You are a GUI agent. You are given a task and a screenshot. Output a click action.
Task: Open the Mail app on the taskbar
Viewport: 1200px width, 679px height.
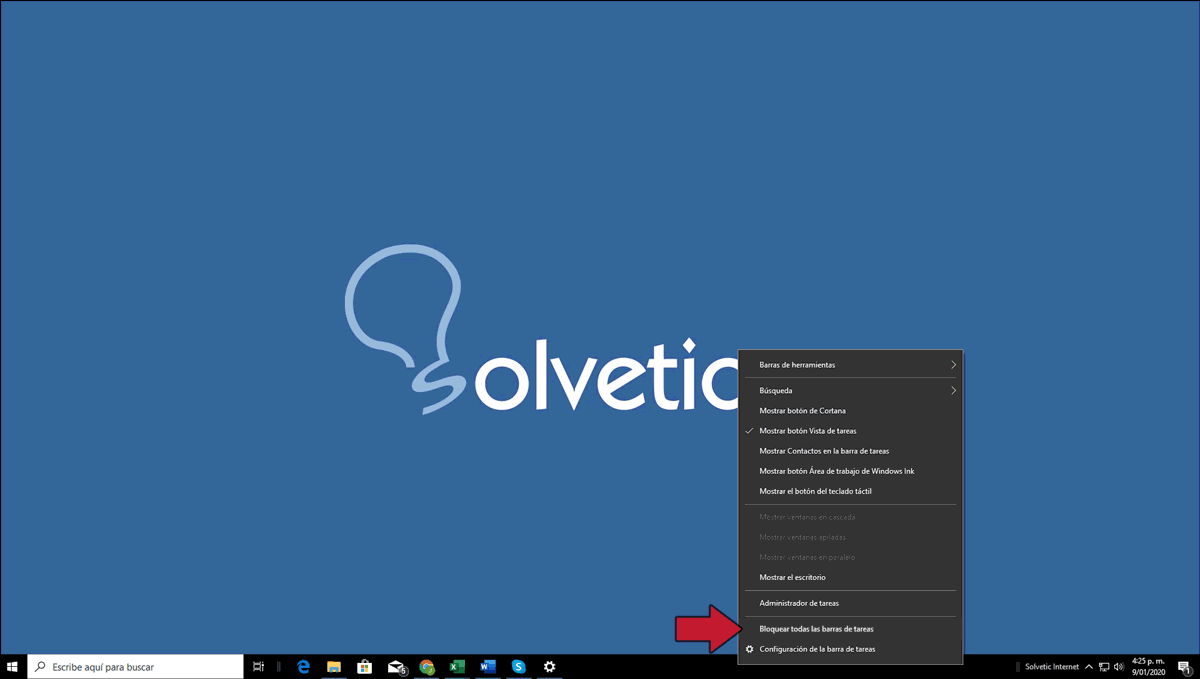[x=396, y=666]
